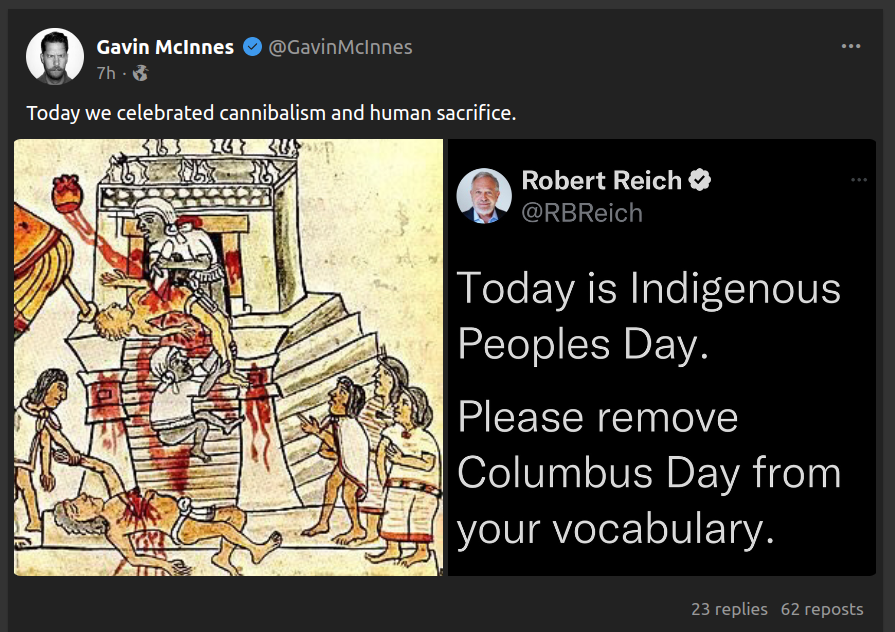Open the post's three-dot options menu
Image resolution: width=895 pixels, height=632 pixels.
coord(851,46)
